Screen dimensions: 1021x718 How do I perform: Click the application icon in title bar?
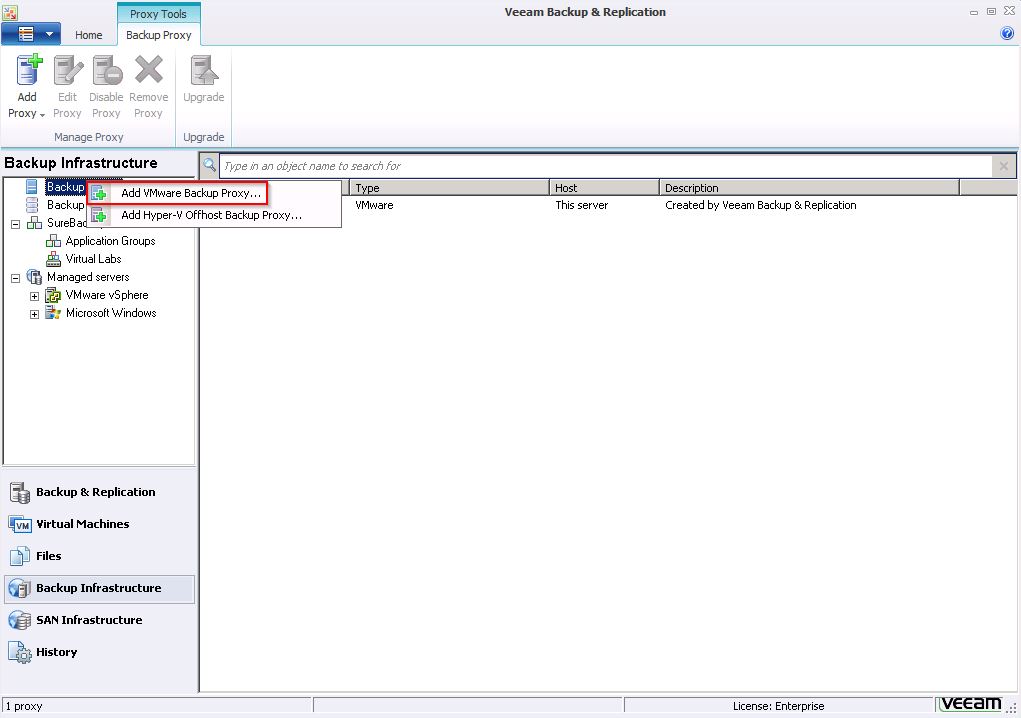point(10,12)
